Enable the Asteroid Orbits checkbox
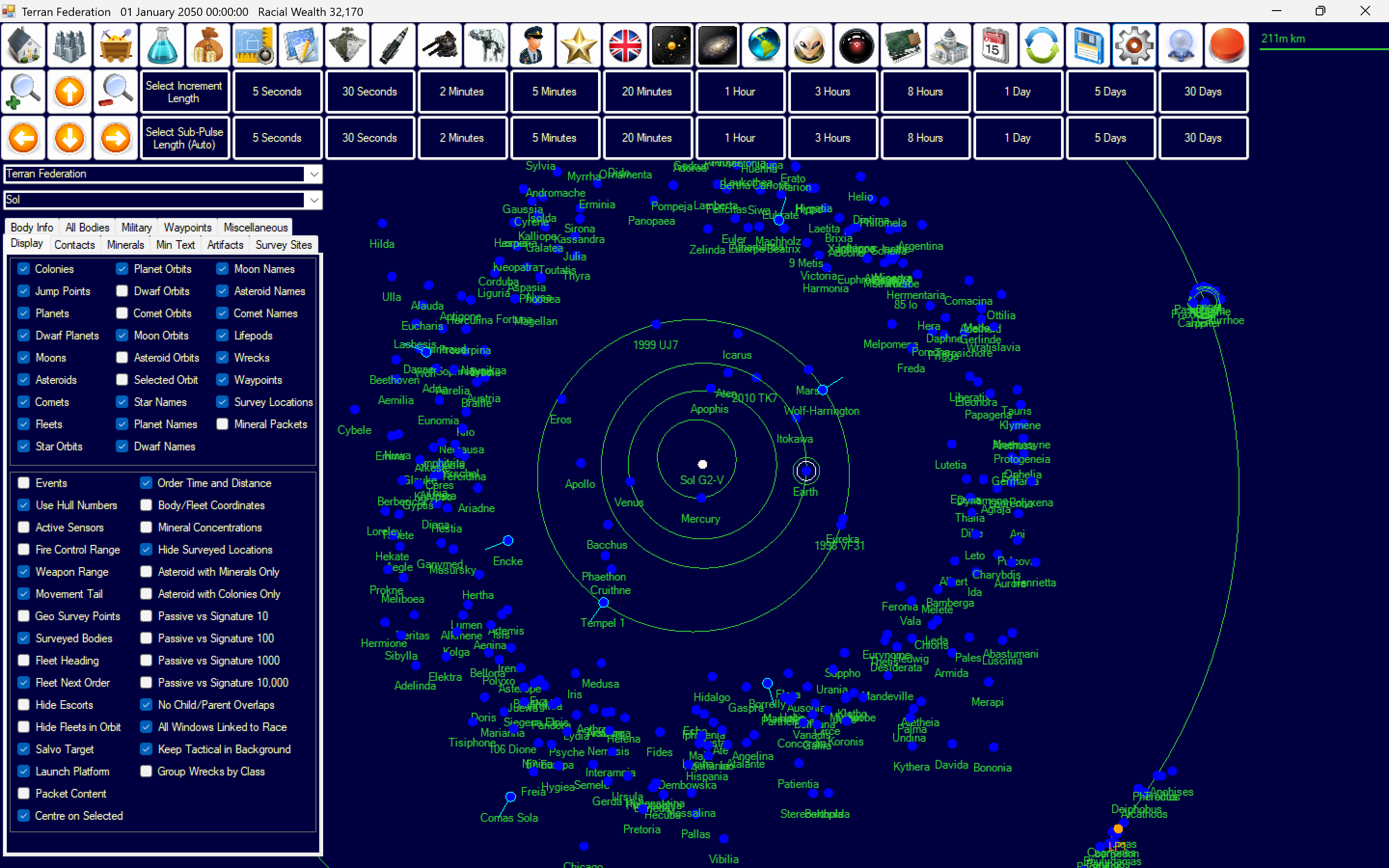 pyautogui.click(x=122, y=358)
